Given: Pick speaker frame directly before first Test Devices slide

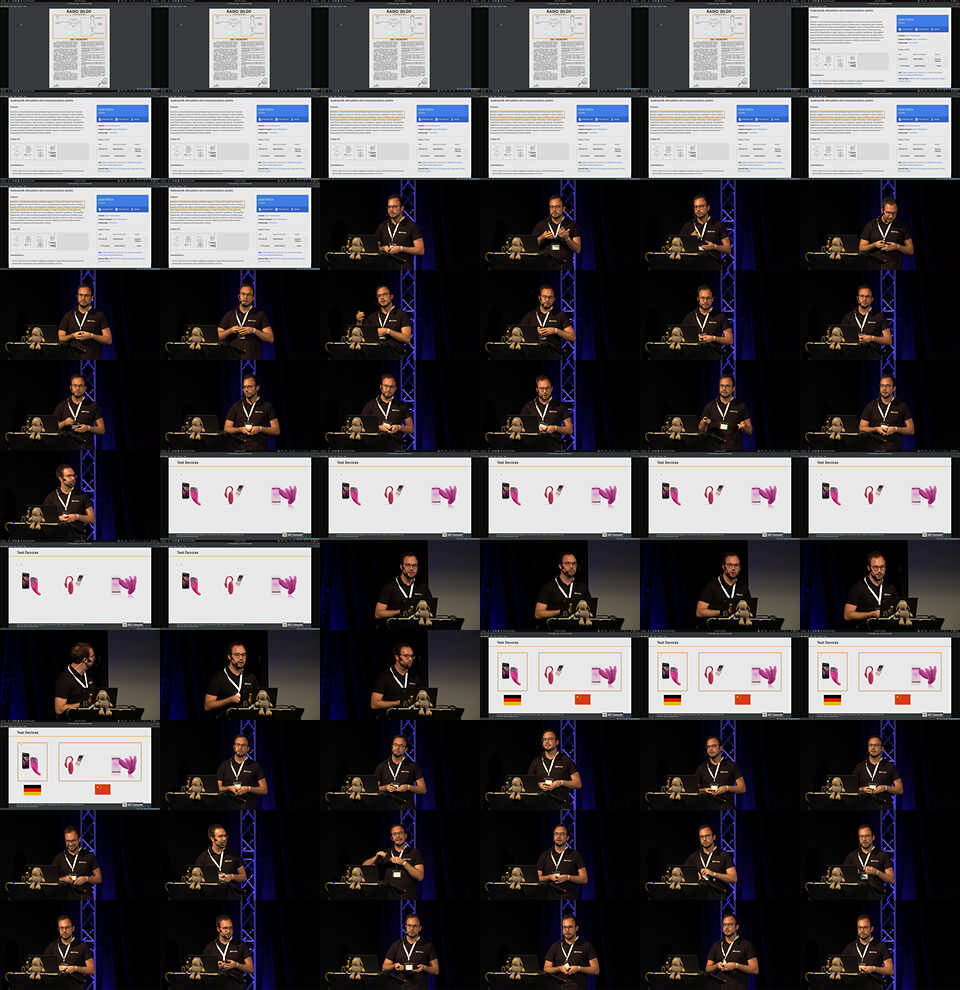Looking at the screenshot, I should (80, 495).
